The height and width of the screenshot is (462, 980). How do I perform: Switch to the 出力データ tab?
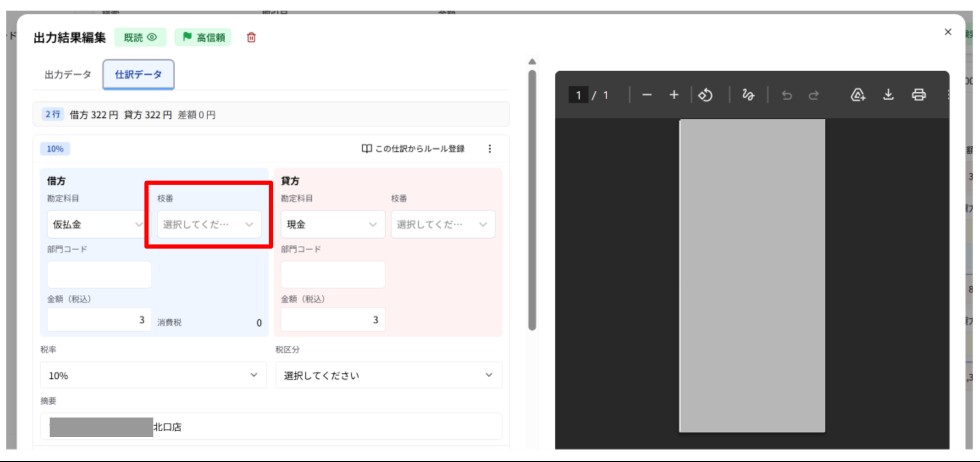pos(68,74)
